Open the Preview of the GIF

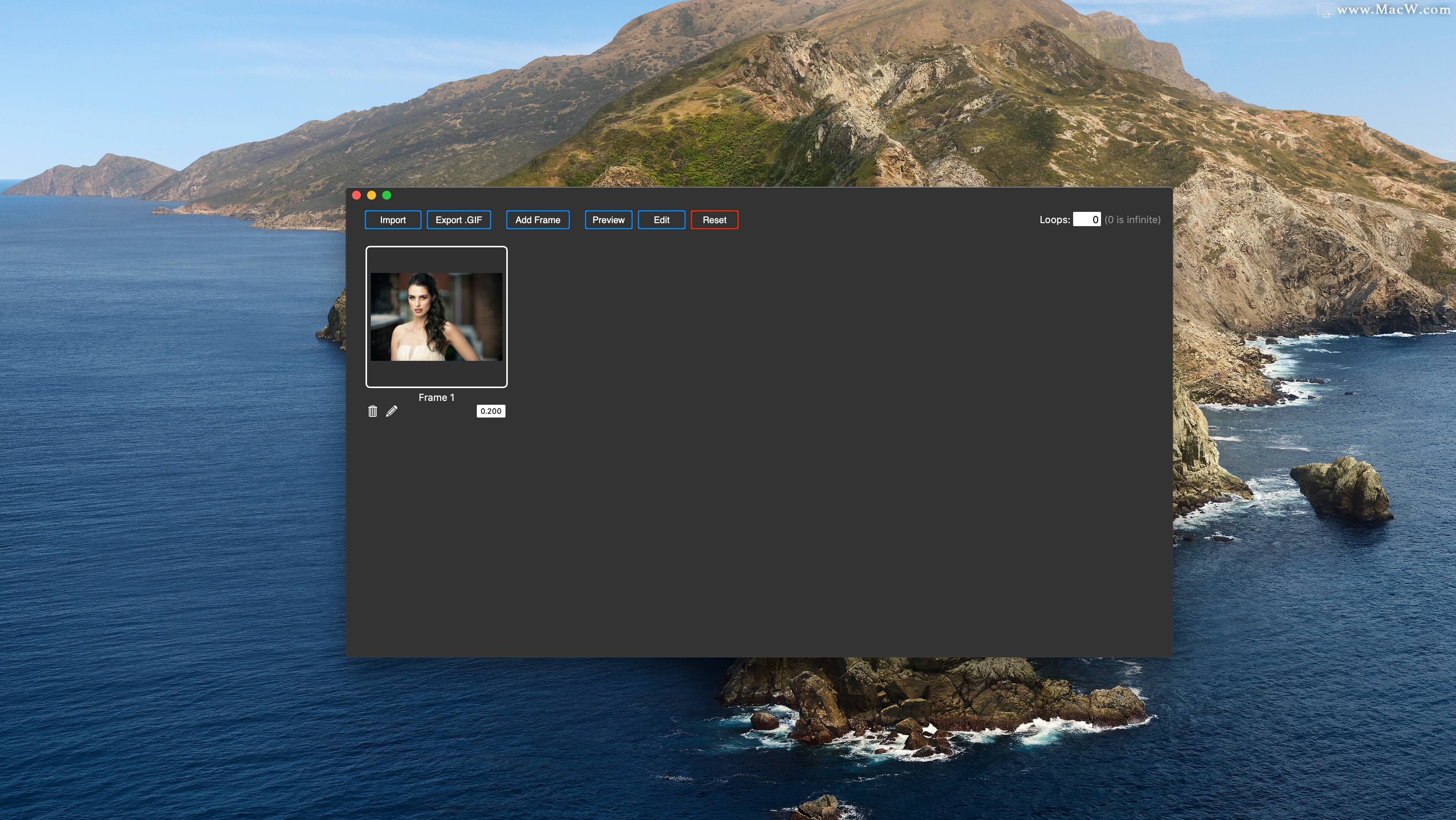tap(608, 220)
